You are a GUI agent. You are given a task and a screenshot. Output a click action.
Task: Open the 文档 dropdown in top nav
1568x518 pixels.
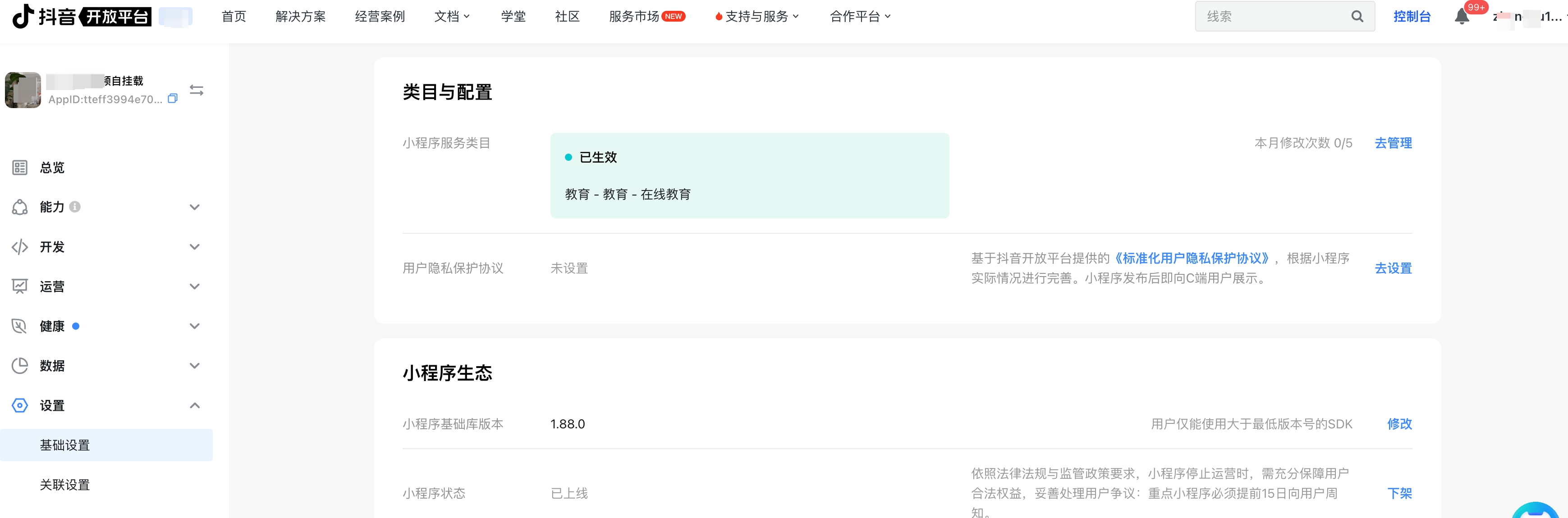click(452, 16)
